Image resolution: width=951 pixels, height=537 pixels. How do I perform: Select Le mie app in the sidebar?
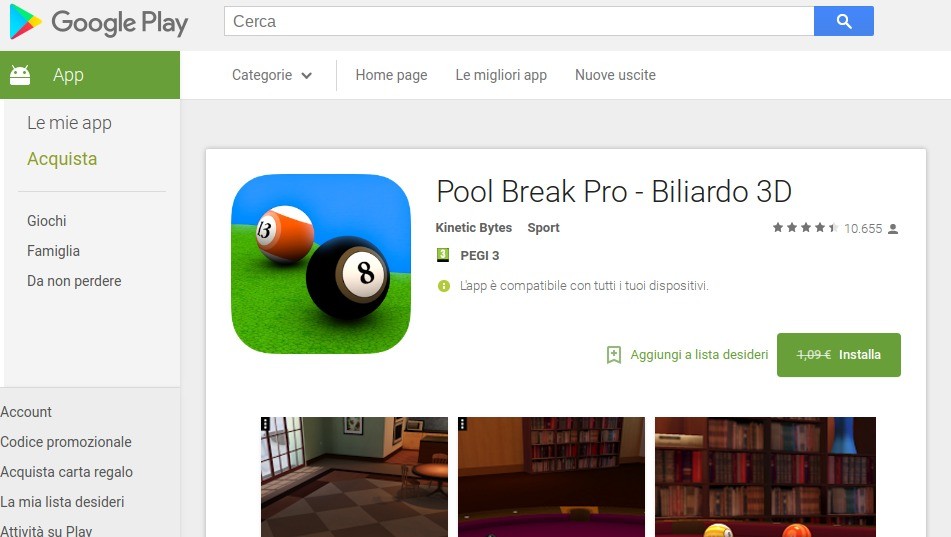point(69,123)
